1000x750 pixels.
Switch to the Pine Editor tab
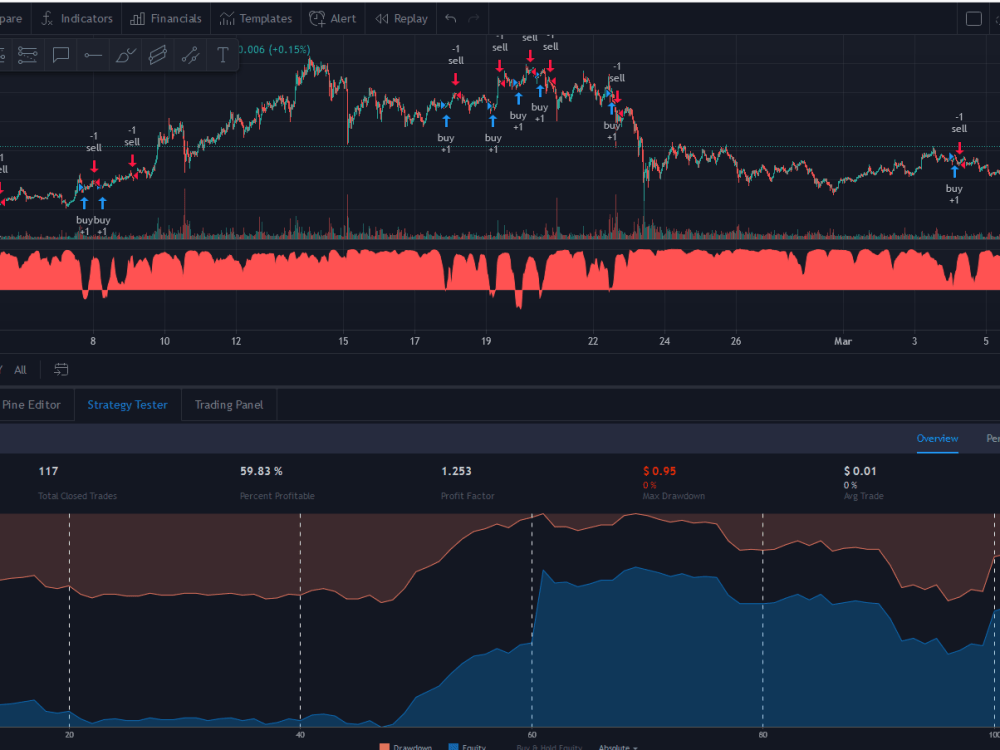[30, 404]
